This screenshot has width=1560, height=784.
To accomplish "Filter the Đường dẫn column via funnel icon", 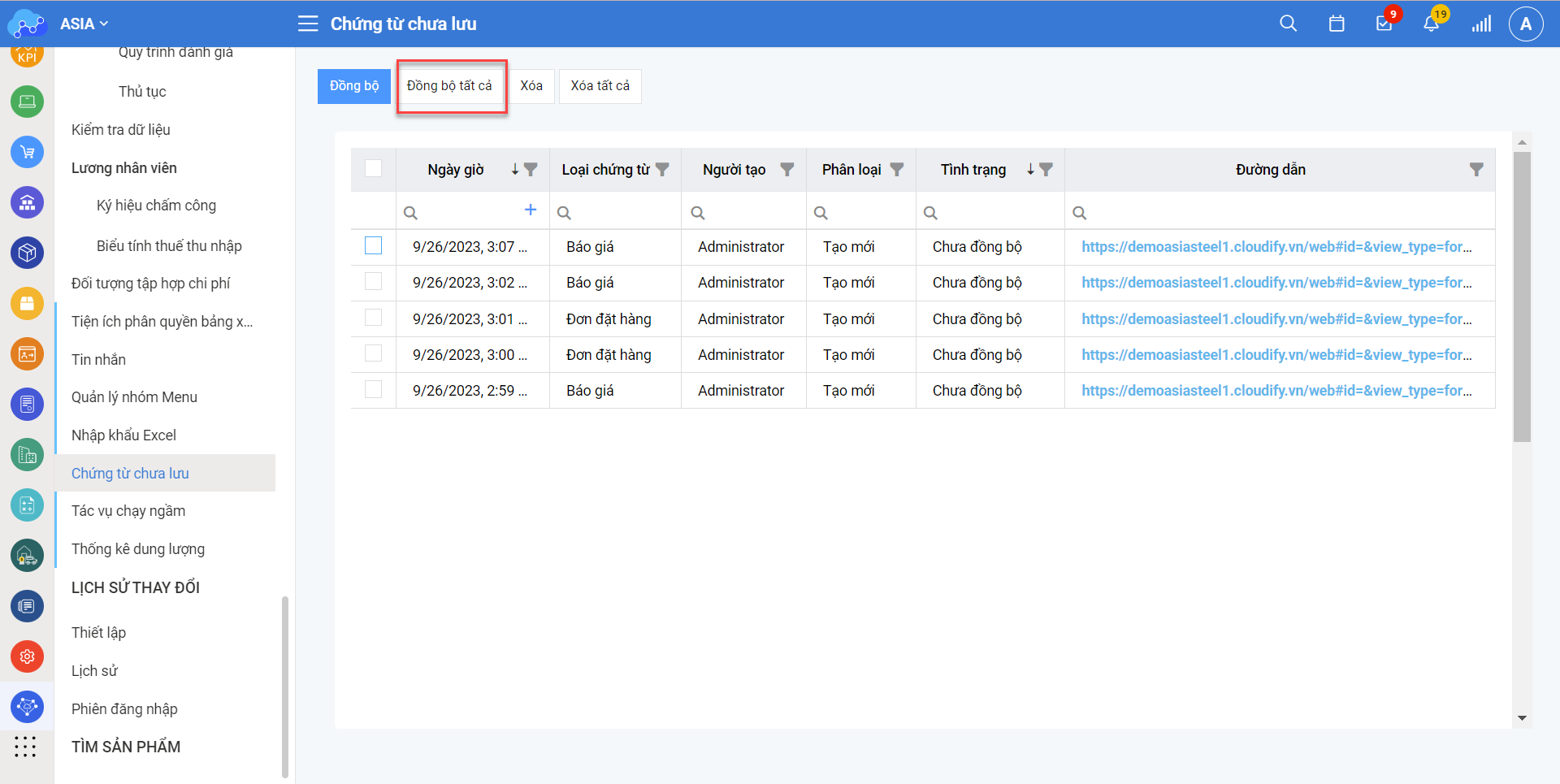I will pos(1476,170).
